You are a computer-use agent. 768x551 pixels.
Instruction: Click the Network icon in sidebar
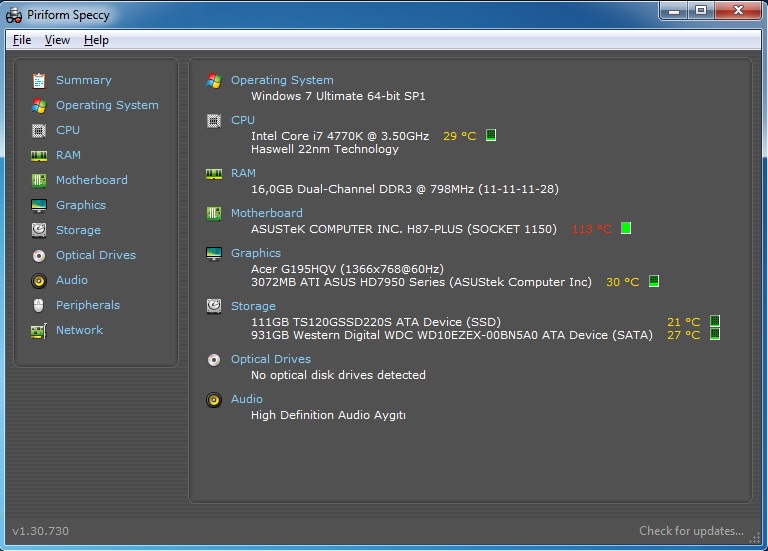(39, 330)
